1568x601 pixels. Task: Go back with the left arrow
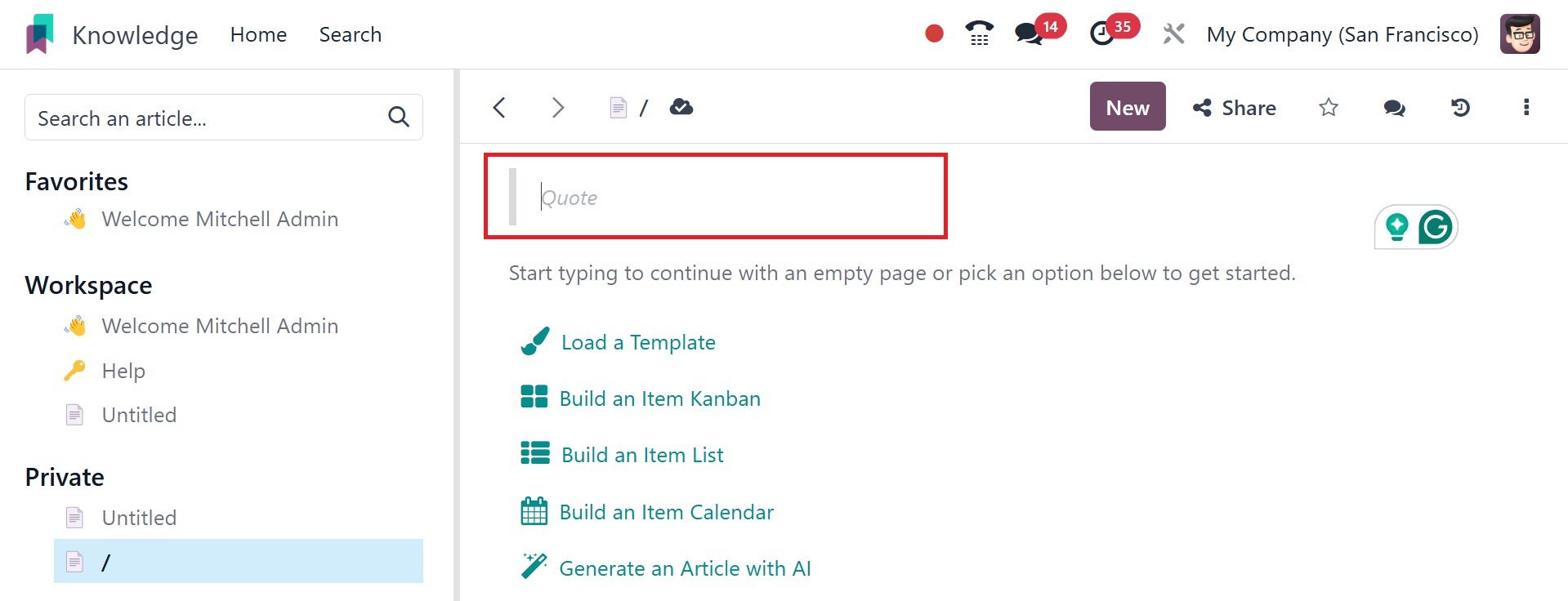pyautogui.click(x=500, y=108)
